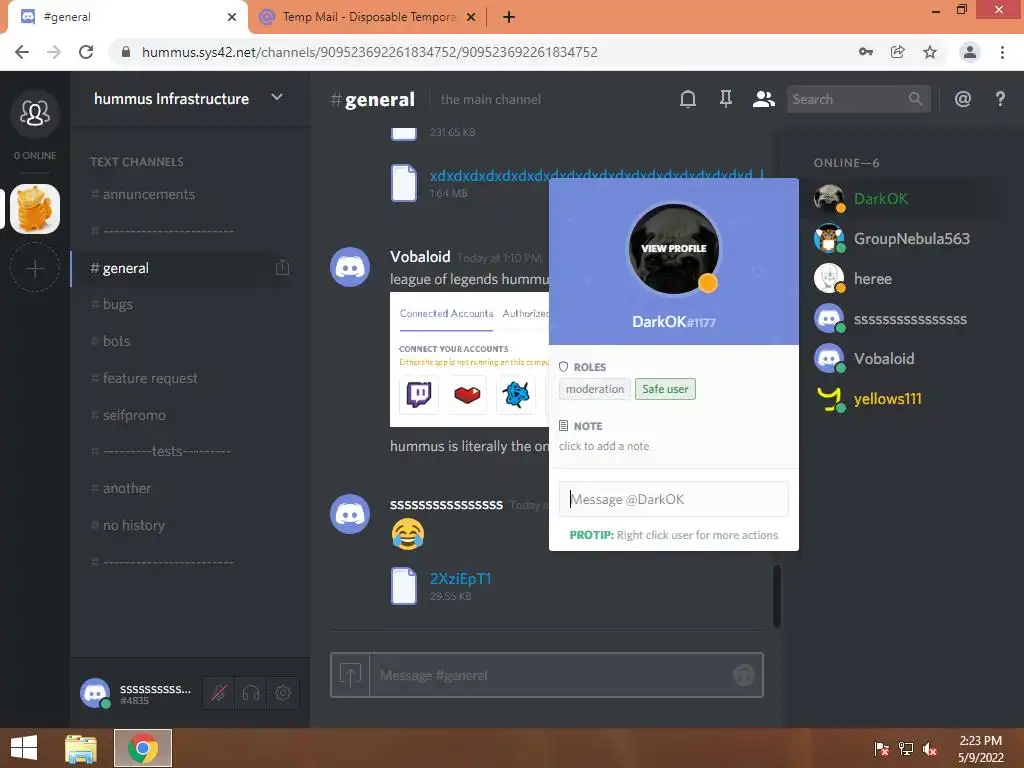Open the xdxdxdxd file link
The height and width of the screenshot is (768, 1024).
(596, 176)
